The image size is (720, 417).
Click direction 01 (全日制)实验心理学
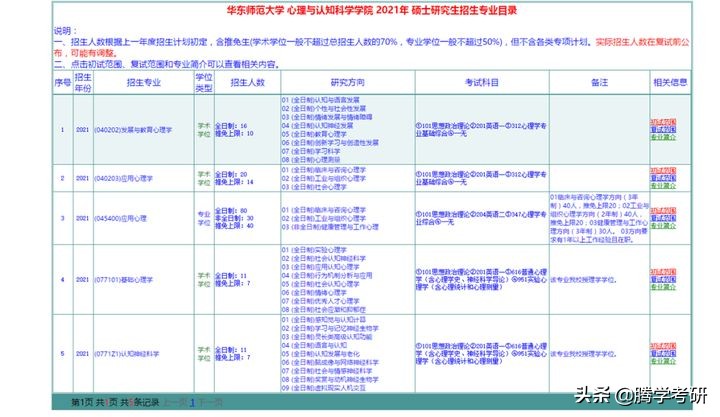pos(314,250)
